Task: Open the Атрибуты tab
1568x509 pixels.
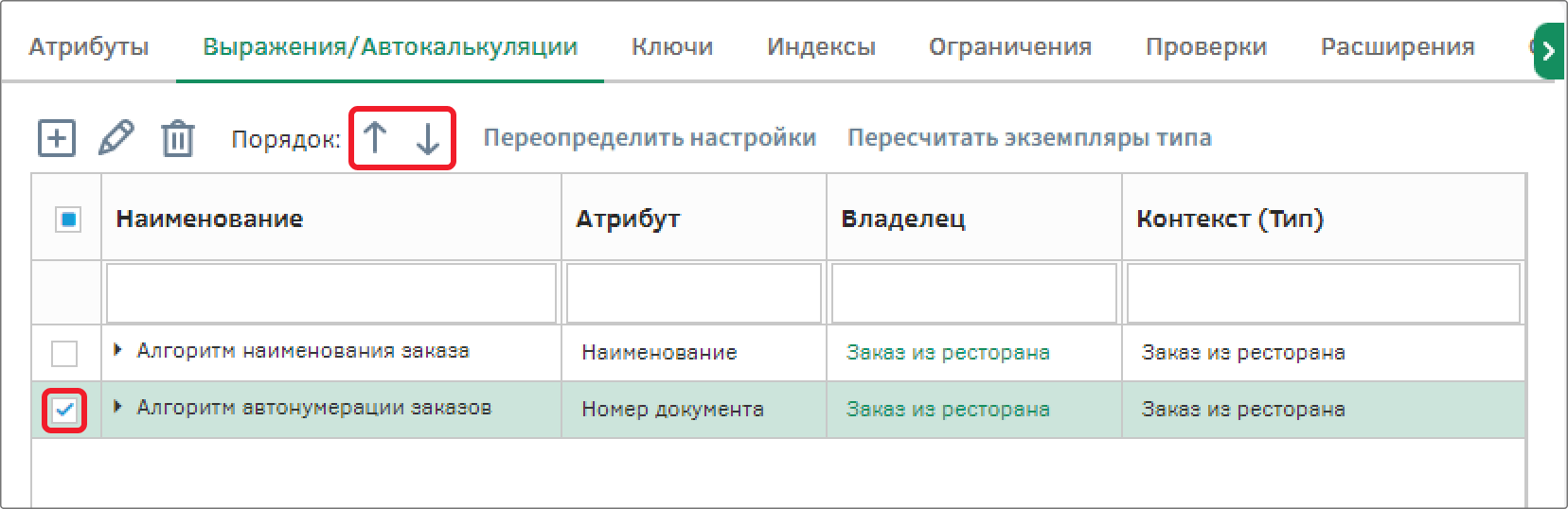Action: (x=89, y=47)
